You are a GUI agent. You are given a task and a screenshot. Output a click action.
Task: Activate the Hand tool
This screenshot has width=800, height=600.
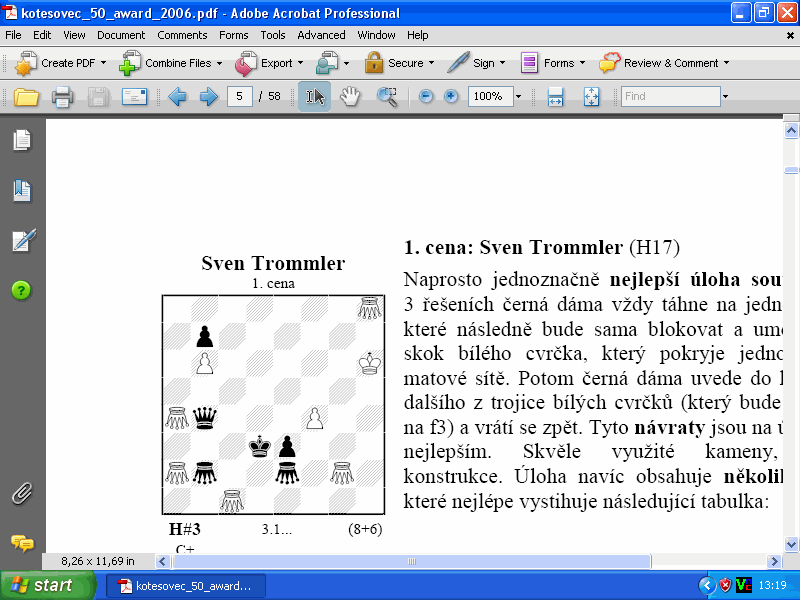click(x=350, y=97)
